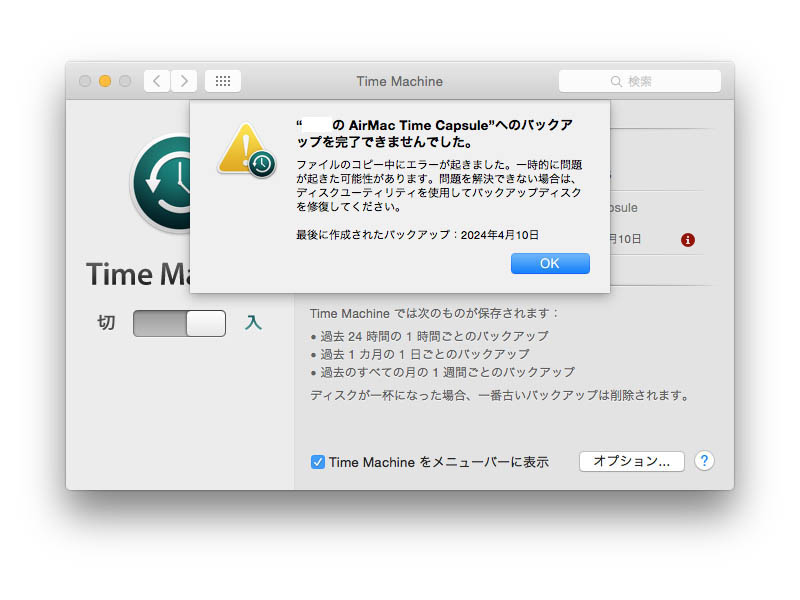Click the window title Time Machine
Viewport: 800px width, 600px height.
click(x=399, y=81)
